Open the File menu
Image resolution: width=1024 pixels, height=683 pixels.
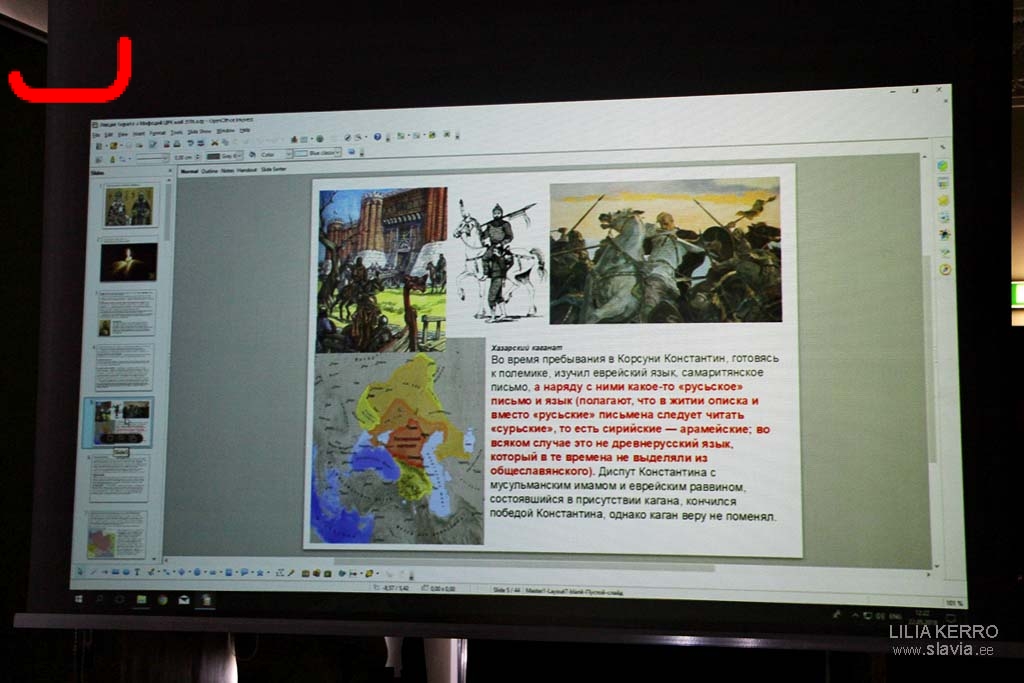[95, 135]
